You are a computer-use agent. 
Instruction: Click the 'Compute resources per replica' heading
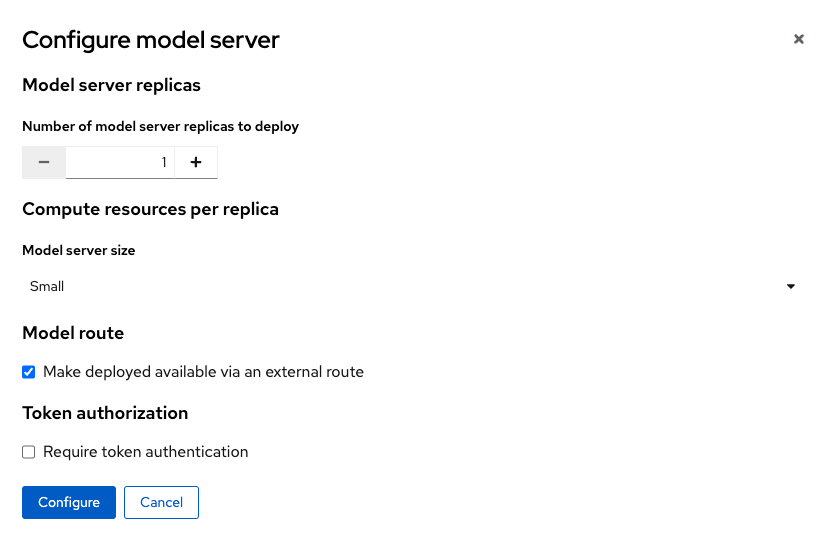pyautogui.click(x=151, y=209)
